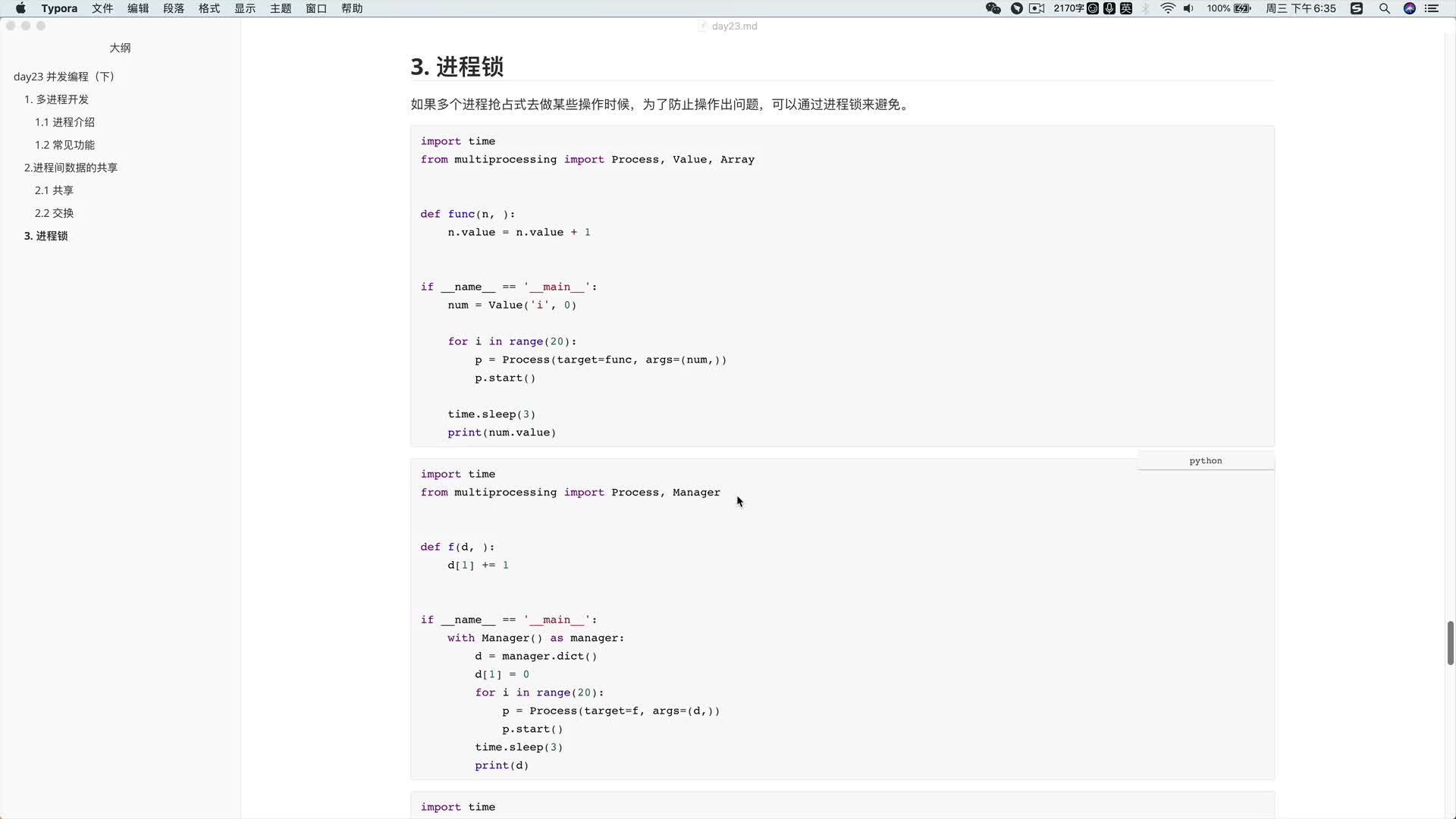This screenshot has width=1456, height=819.
Task: Click the line d[1] += 1
Action: coord(478,566)
